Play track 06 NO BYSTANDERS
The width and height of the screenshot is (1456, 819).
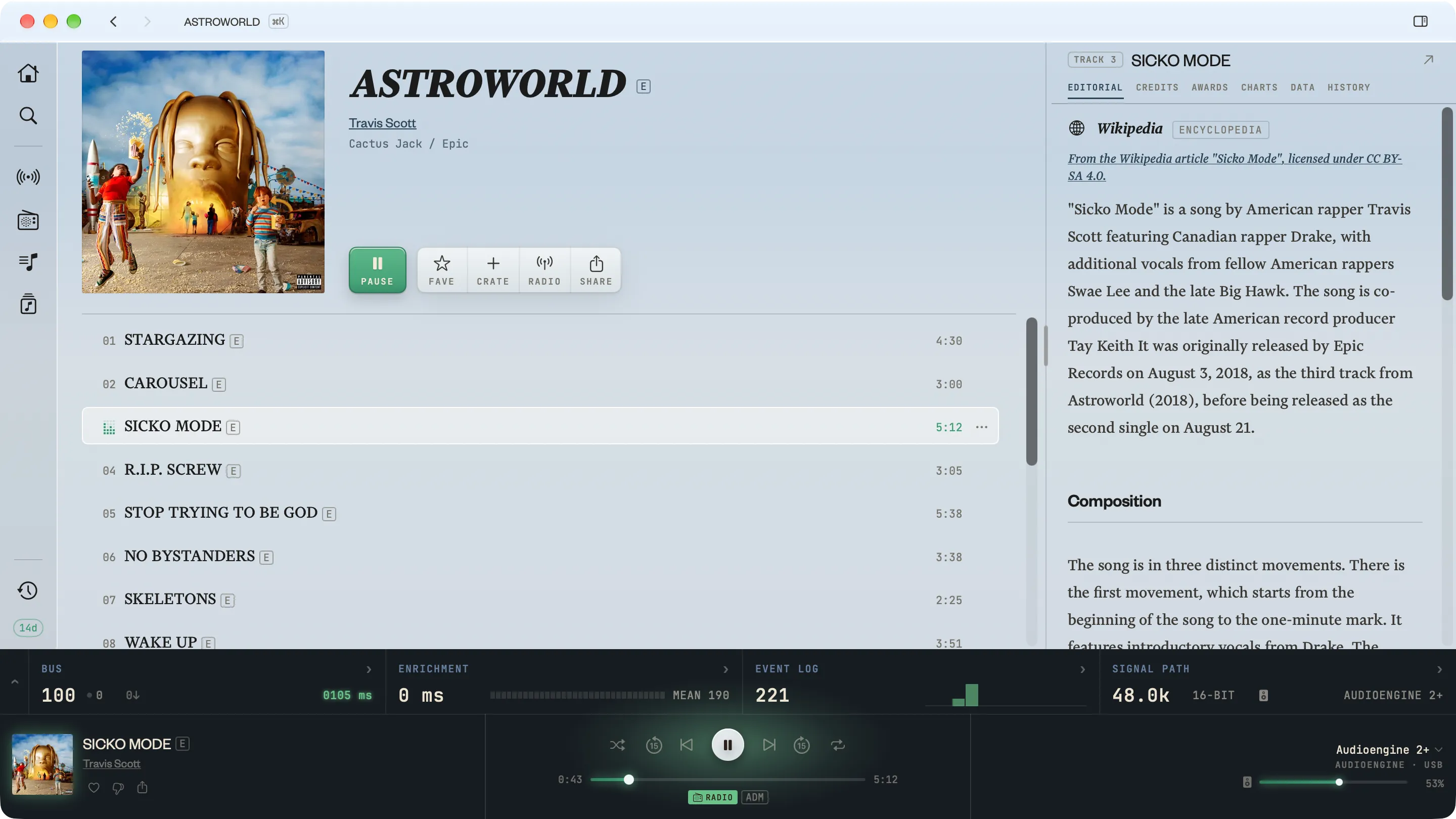point(540,557)
